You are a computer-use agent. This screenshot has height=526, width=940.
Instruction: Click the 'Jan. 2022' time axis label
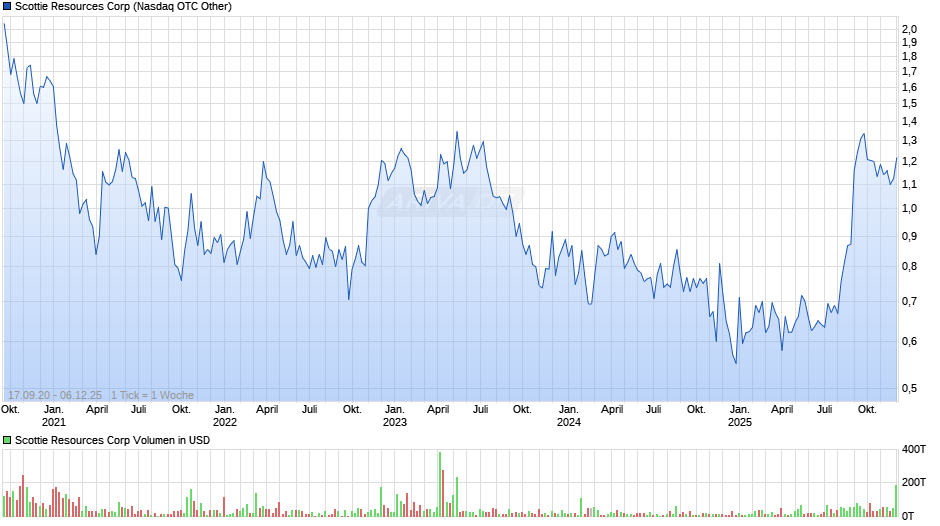click(x=225, y=416)
